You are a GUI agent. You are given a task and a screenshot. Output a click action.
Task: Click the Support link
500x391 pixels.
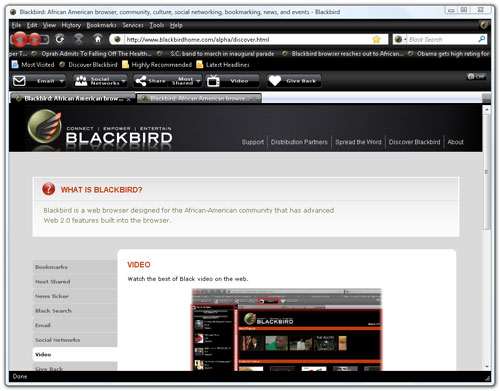pos(253,142)
